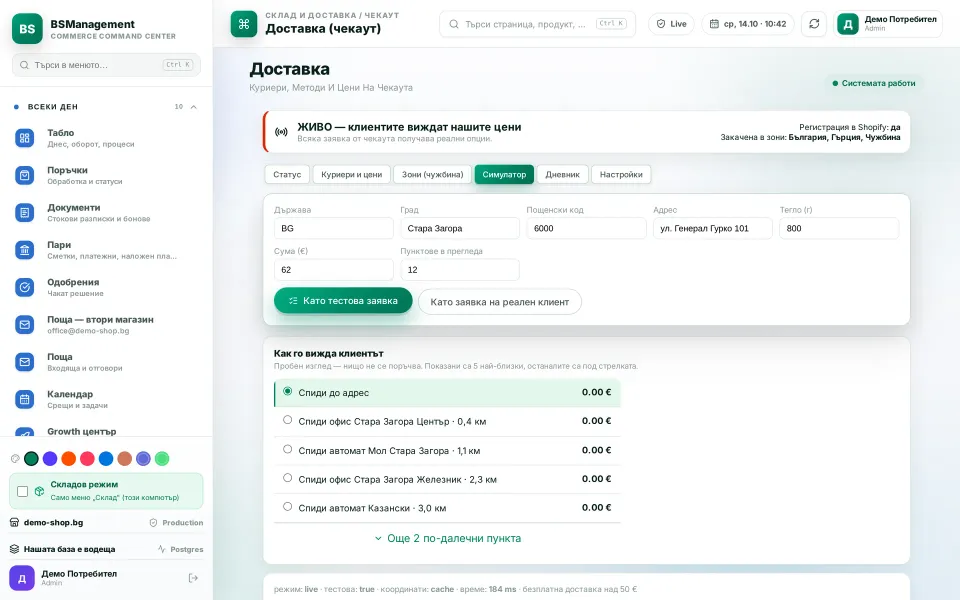
Task: Open the Дневник tab
Action: (563, 174)
